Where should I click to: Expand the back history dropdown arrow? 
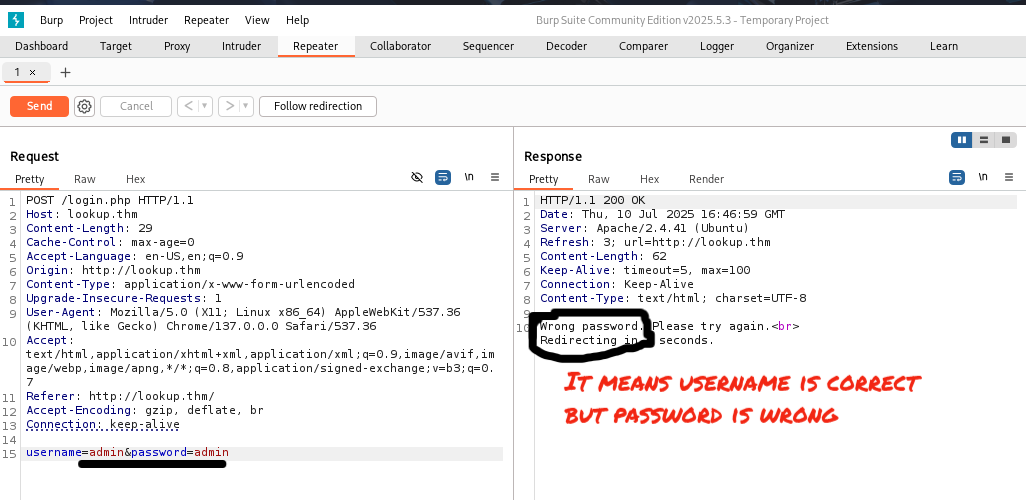coord(205,106)
